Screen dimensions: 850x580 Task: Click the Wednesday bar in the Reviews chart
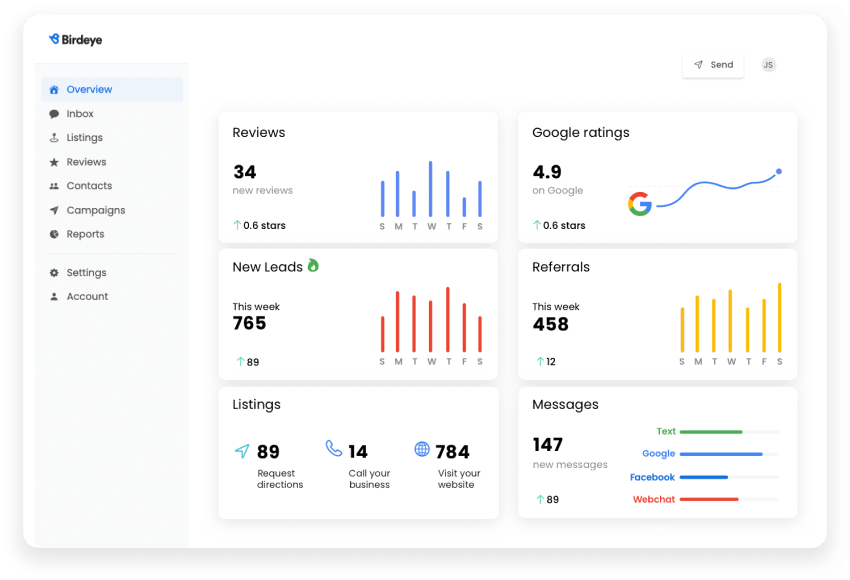coord(430,189)
